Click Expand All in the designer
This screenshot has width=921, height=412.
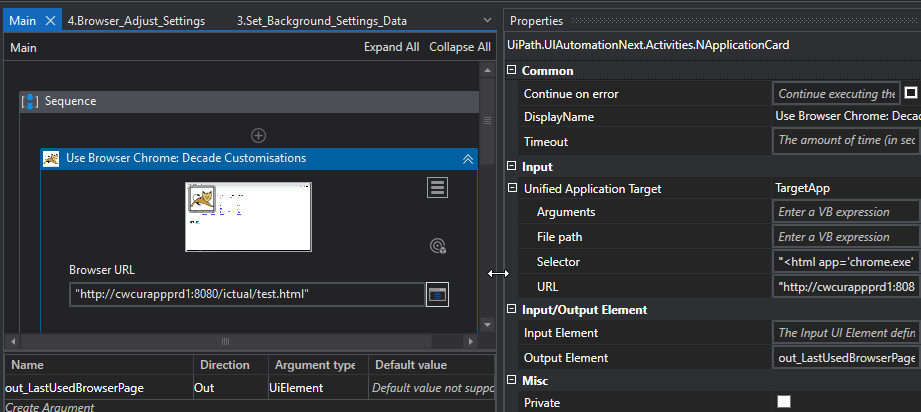pos(391,47)
